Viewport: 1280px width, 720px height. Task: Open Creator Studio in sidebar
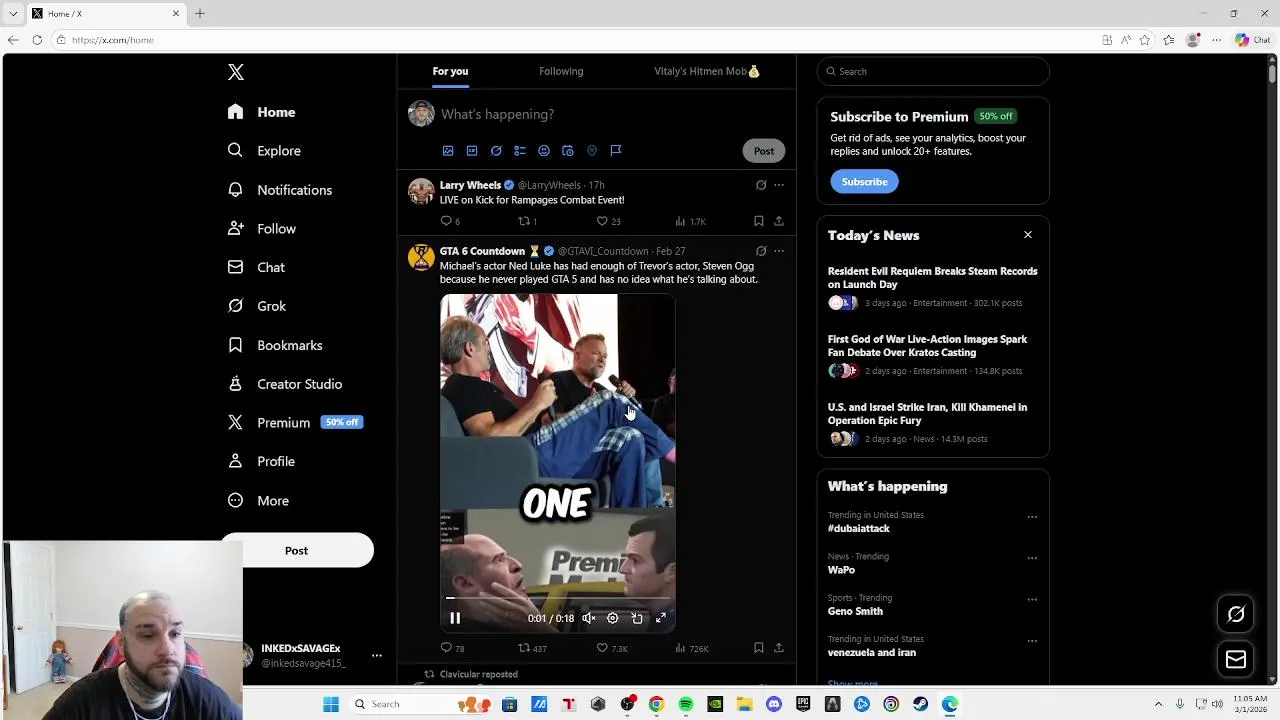click(285, 384)
